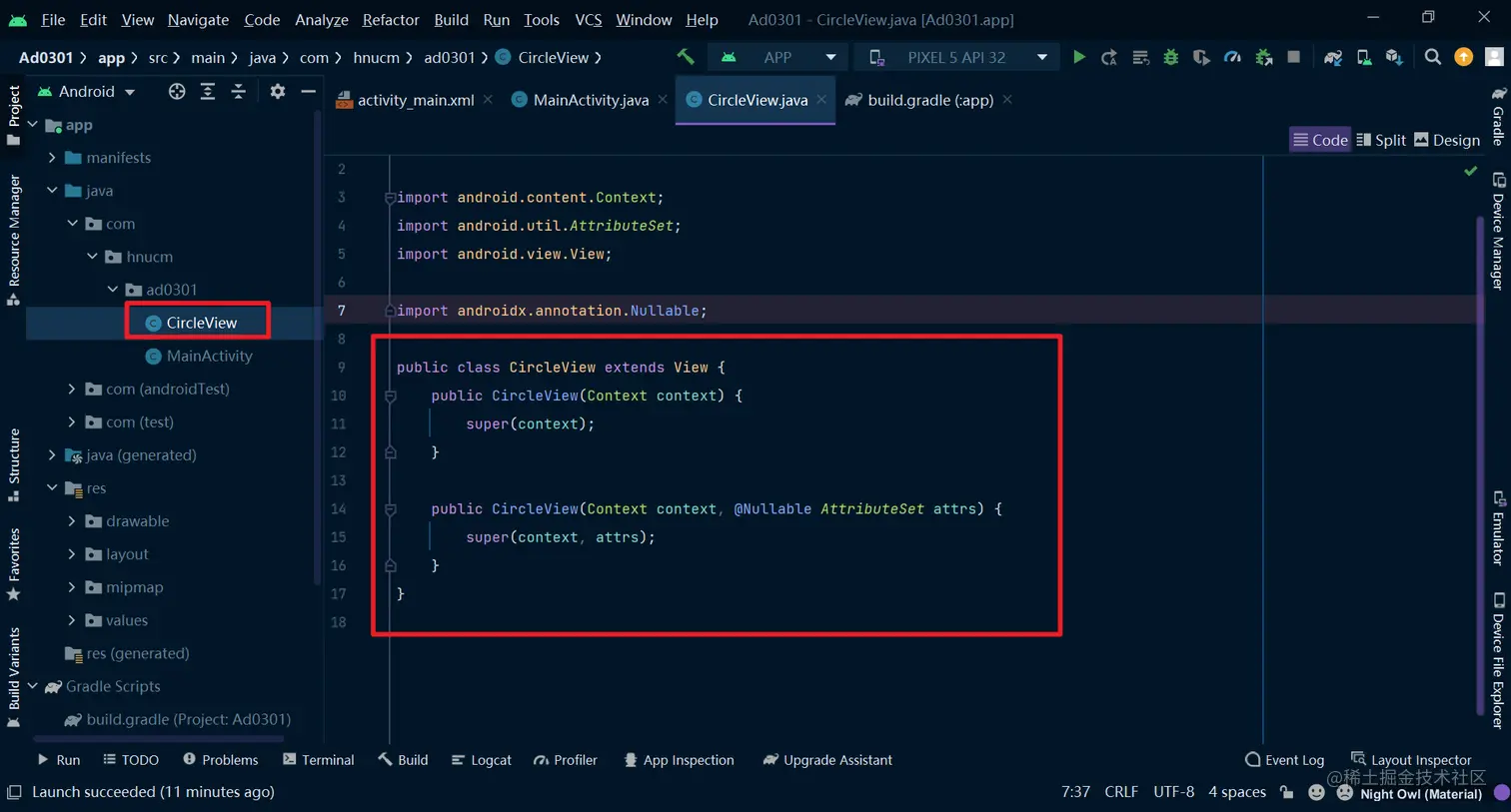Run the app with the green play button
Screen dimensions: 1511x812
pos(1079,57)
